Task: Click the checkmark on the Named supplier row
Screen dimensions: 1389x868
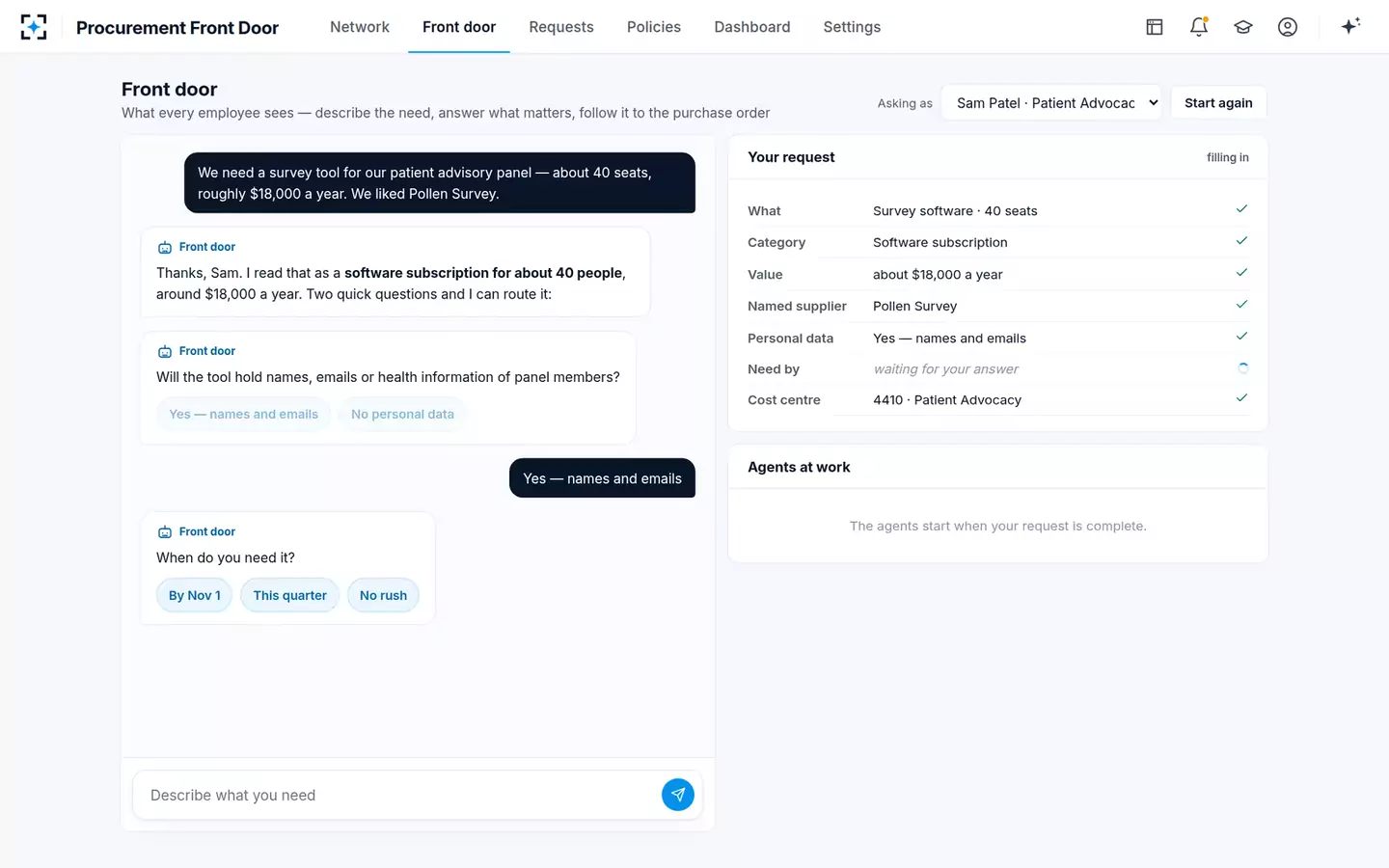Action: pyautogui.click(x=1241, y=305)
